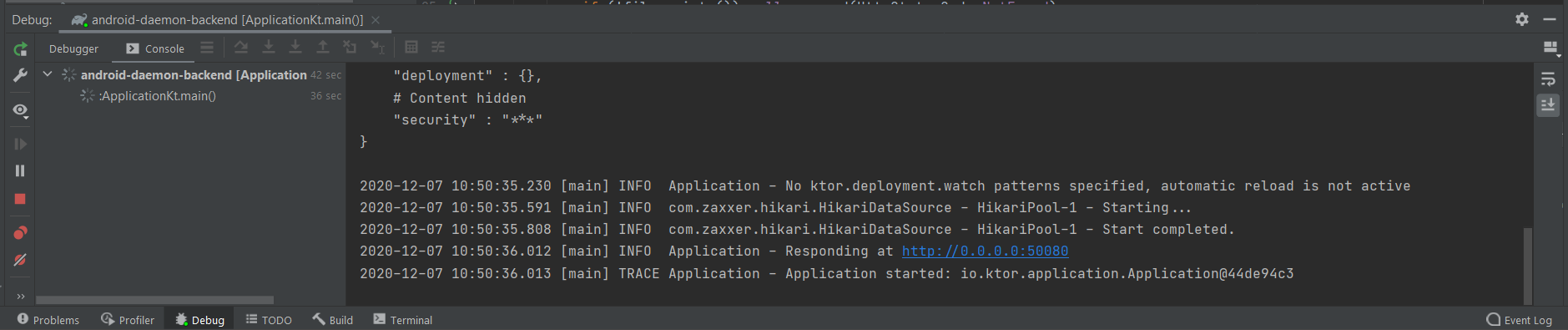
Task: Open View Breakpoints dialog
Action: [x=20, y=232]
